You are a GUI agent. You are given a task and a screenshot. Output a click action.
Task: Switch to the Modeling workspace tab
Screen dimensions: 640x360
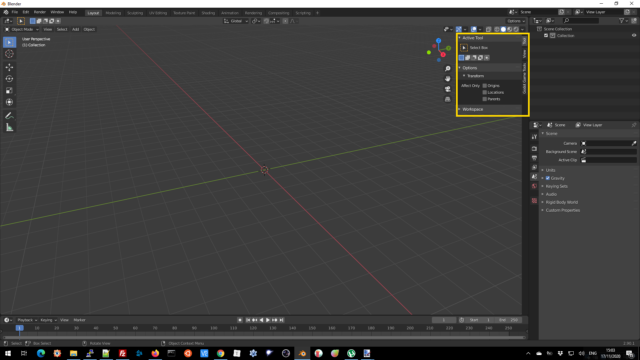click(113, 13)
